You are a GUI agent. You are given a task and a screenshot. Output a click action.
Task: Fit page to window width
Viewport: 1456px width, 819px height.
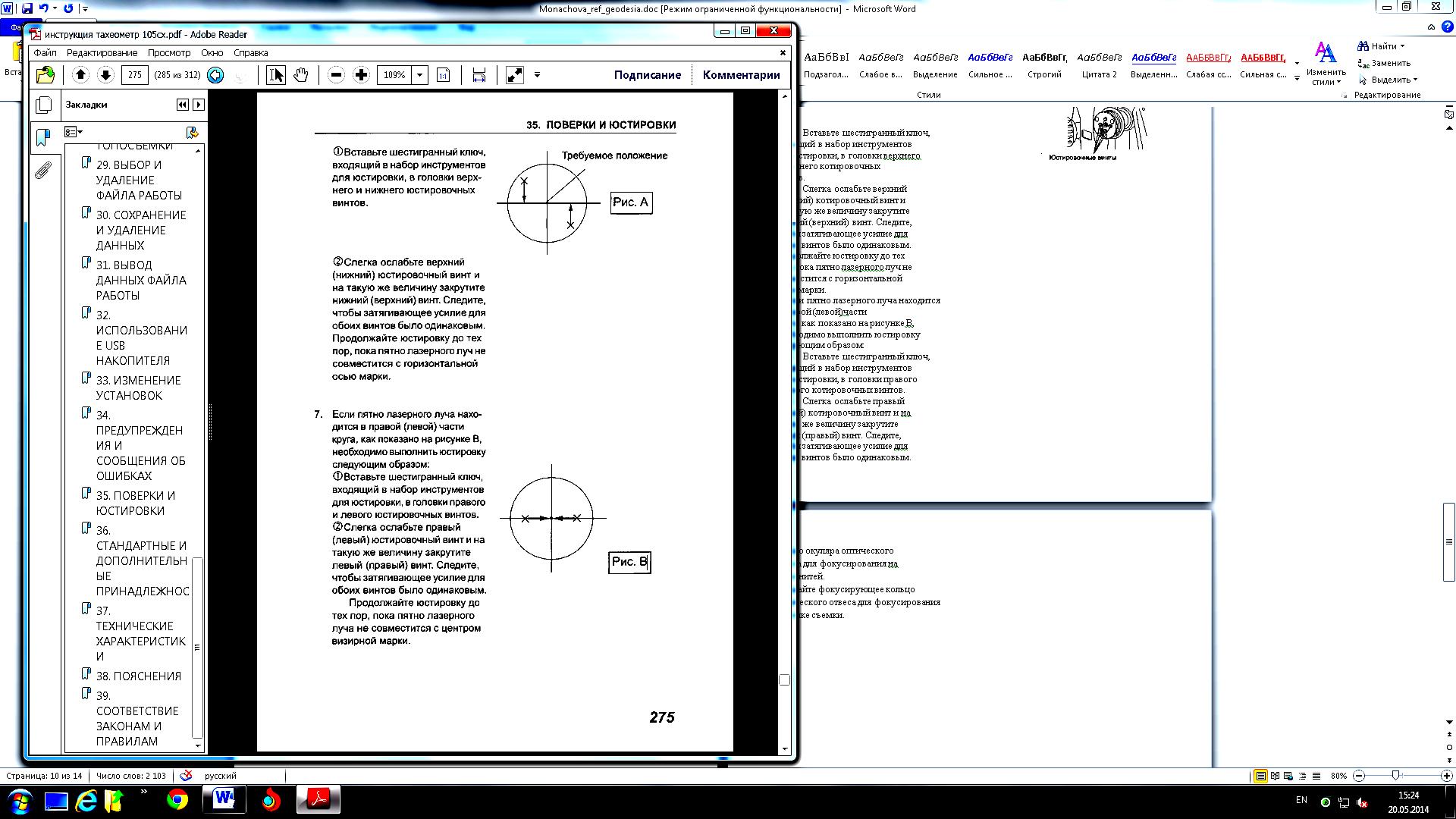(x=479, y=74)
